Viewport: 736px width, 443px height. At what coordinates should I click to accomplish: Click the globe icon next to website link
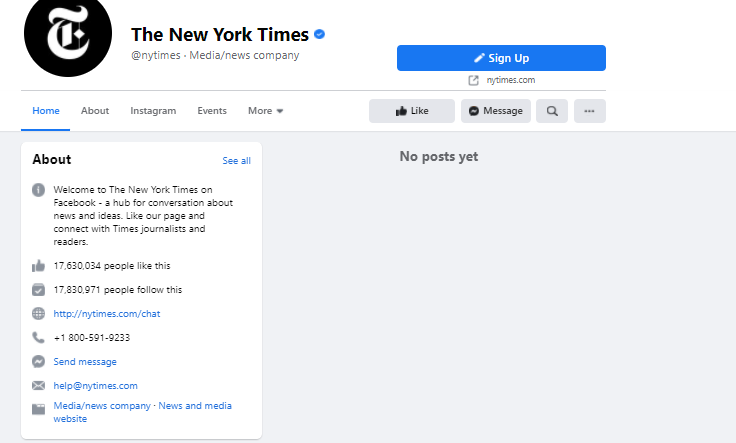click(x=38, y=313)
